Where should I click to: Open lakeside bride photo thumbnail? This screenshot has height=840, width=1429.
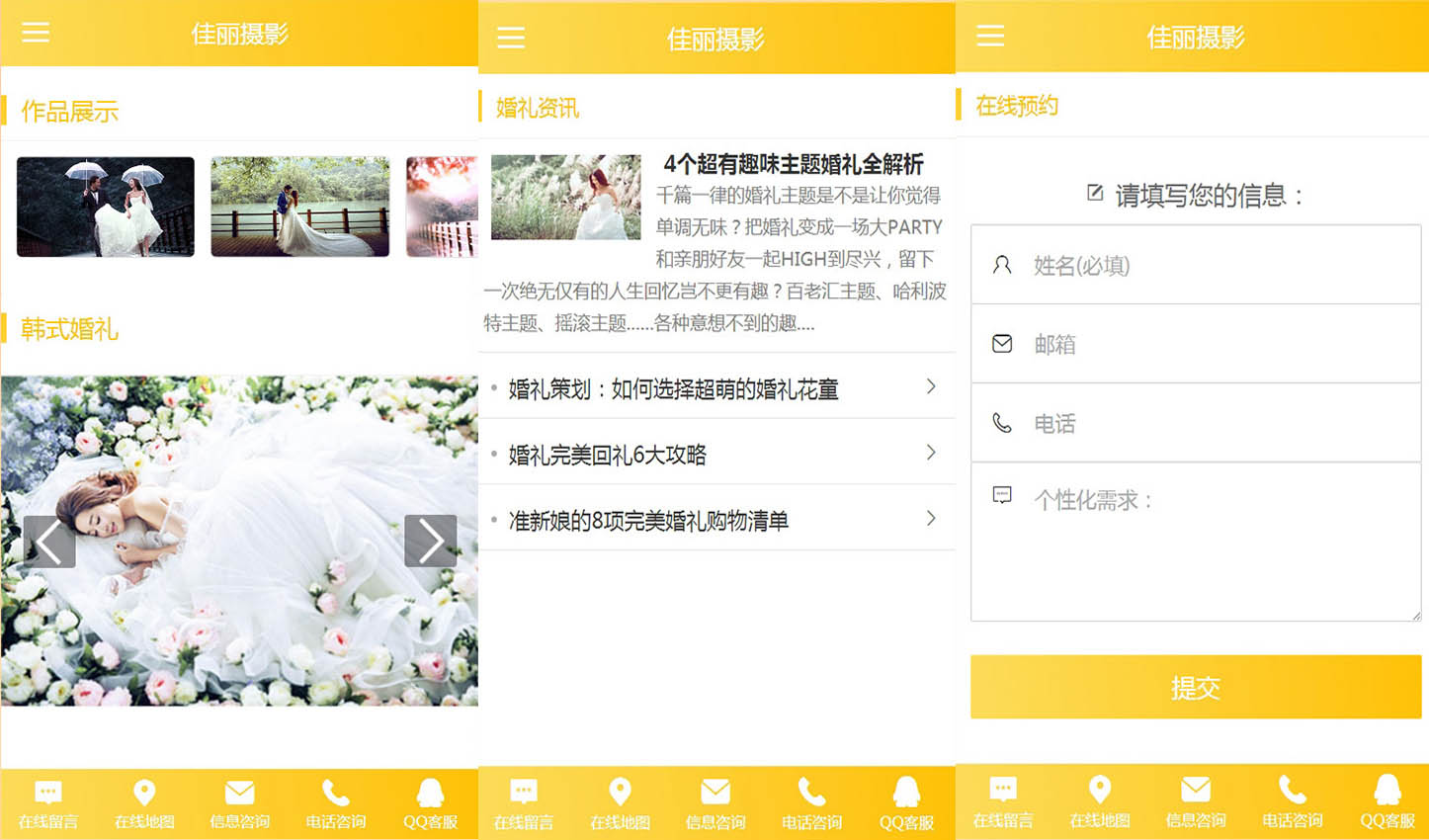pos(300,207)
